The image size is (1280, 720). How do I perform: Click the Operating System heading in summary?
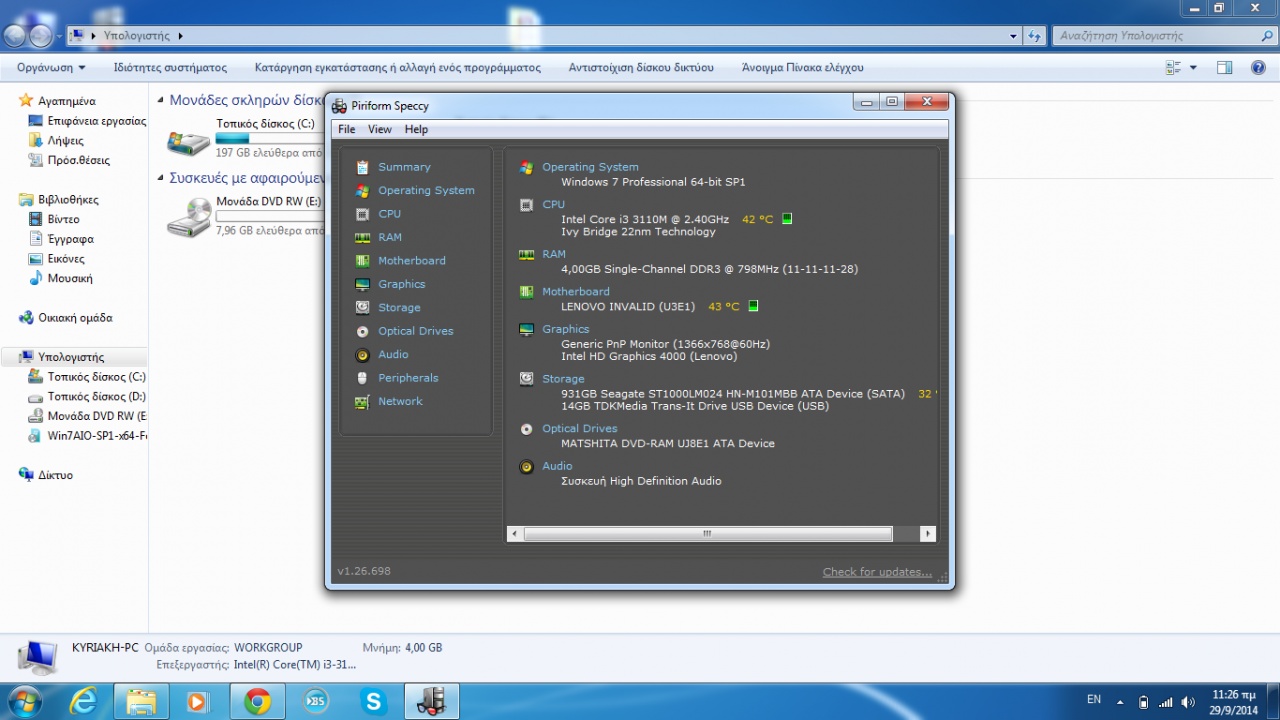click(x=590, y=167)
